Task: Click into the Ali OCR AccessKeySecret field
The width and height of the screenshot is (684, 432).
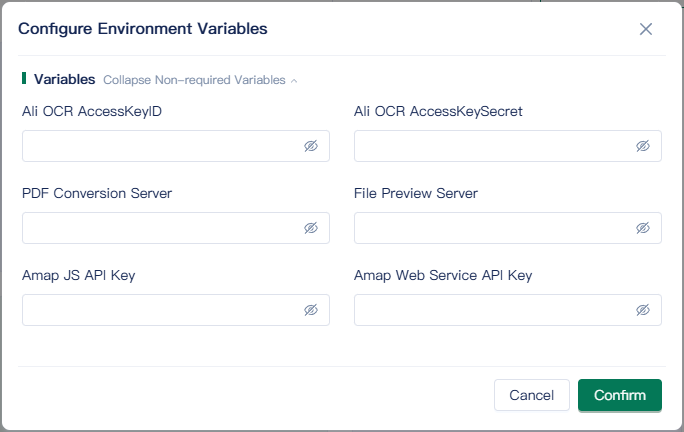Action: tap(492, 146)
